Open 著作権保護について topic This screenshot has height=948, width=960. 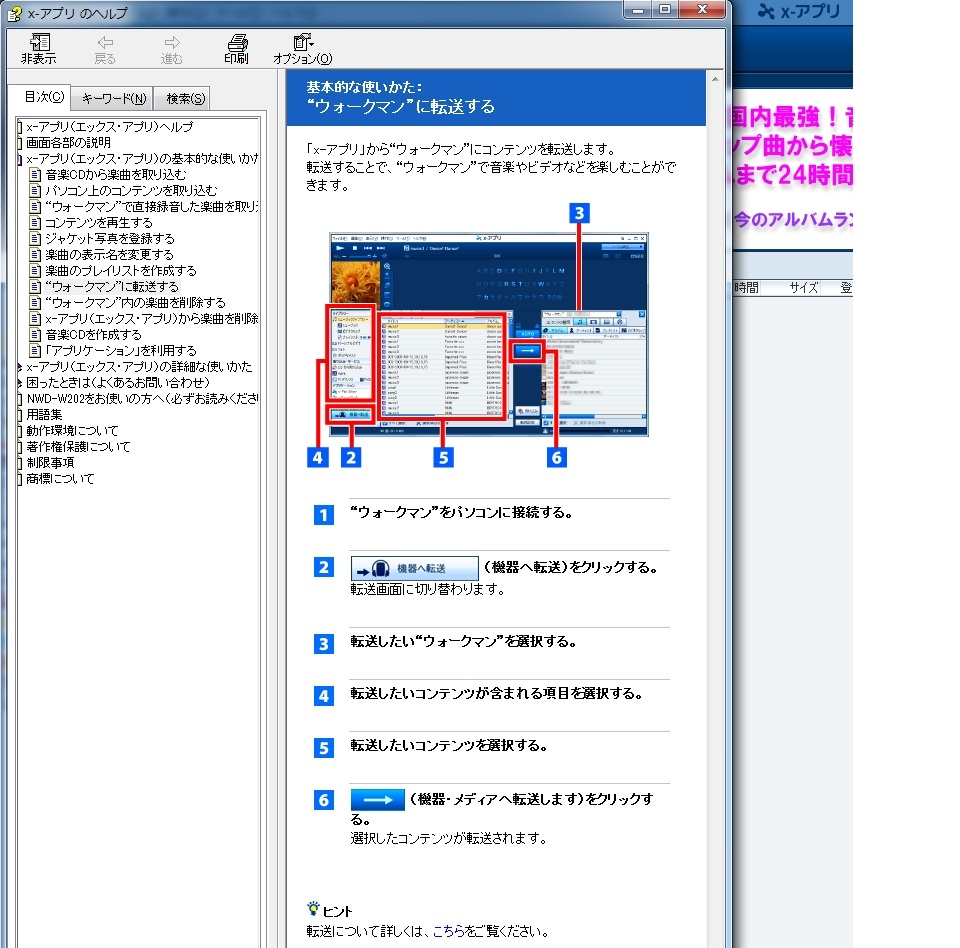pyautogui.click(x=78, y=446)
